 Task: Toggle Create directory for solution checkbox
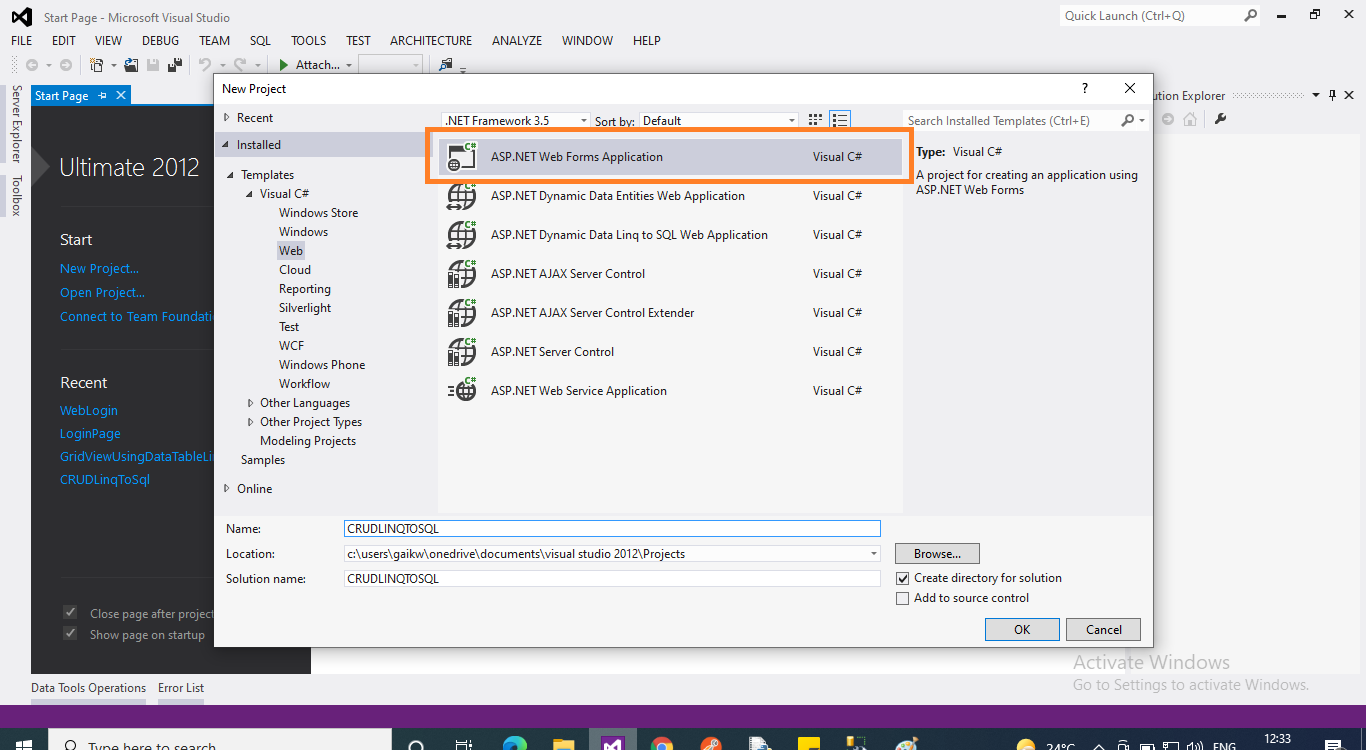point(903,578)
